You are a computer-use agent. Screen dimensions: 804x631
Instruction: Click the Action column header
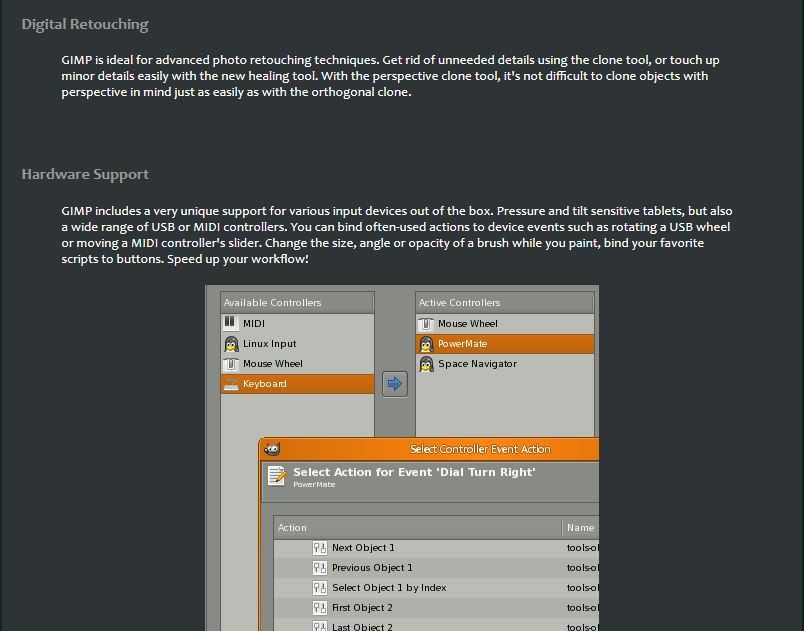coord(418,527)
